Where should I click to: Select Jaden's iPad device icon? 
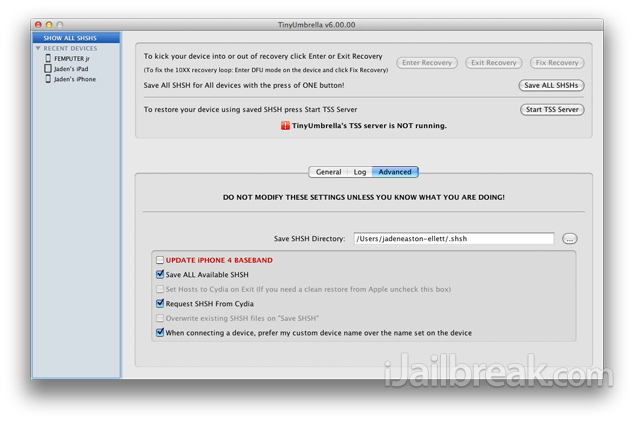(48, 68)
